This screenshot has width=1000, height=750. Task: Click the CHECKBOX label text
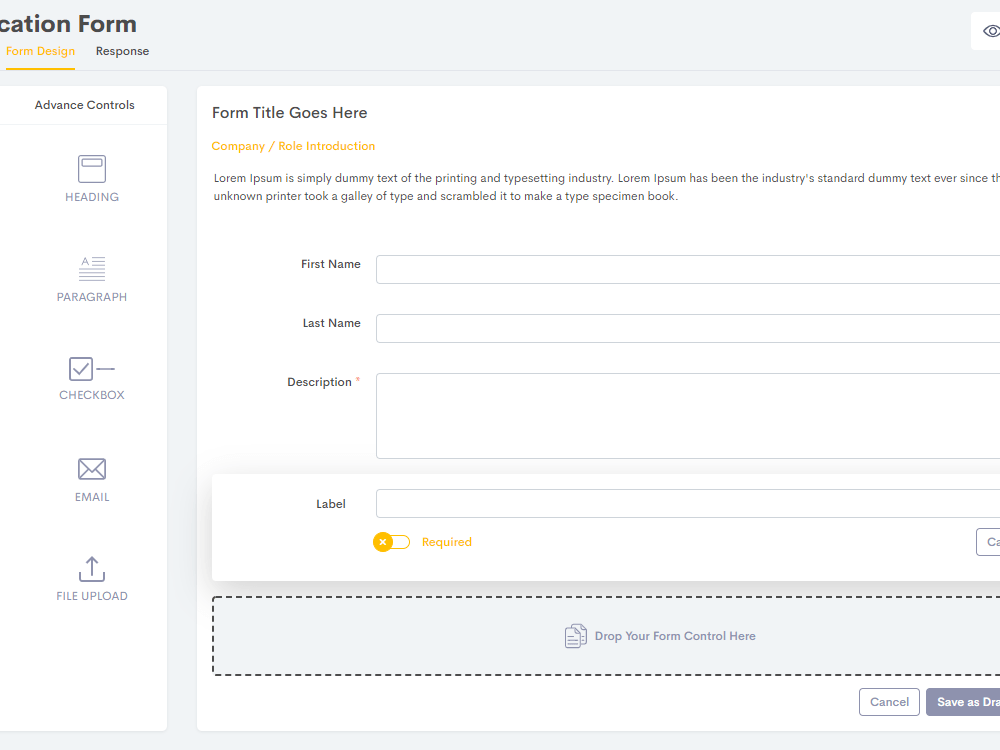[x=92, y=395]
